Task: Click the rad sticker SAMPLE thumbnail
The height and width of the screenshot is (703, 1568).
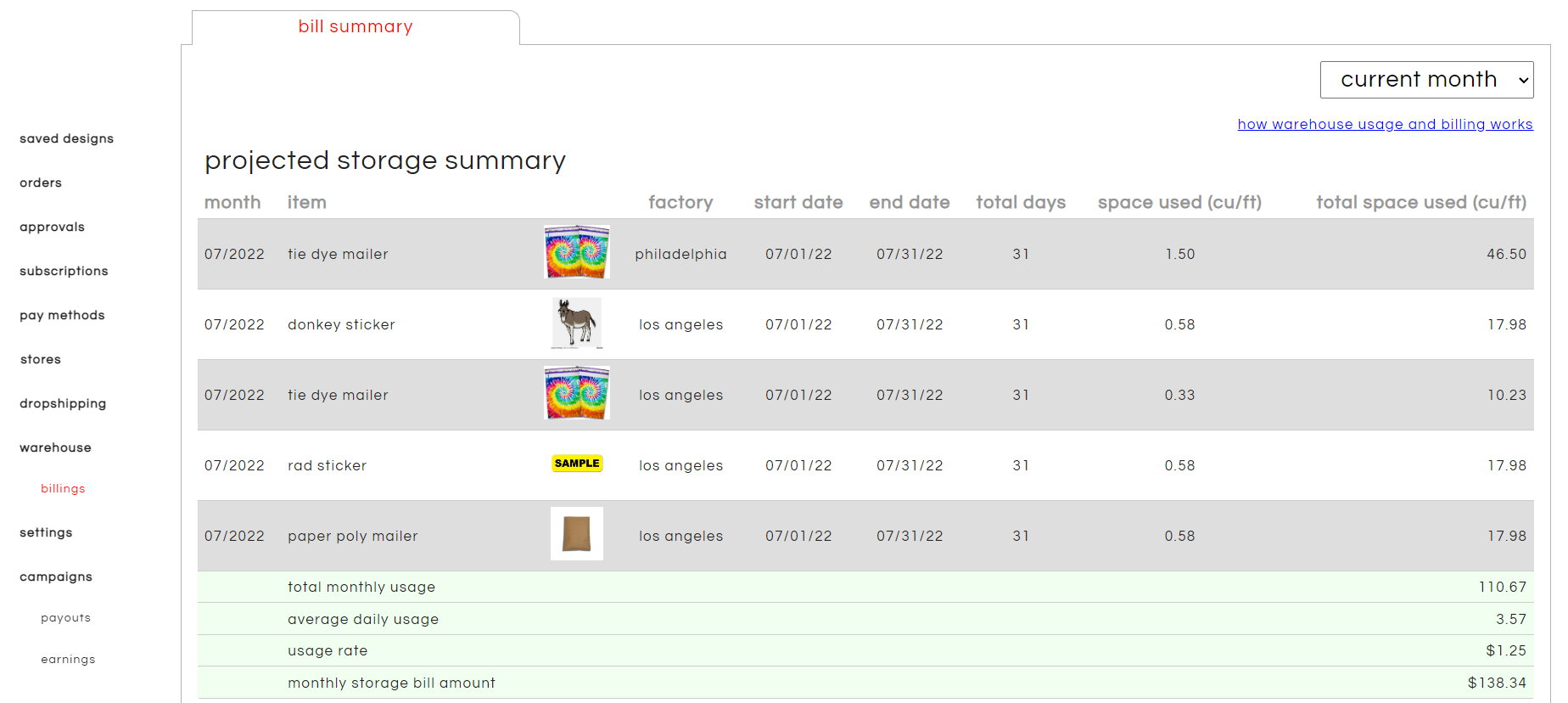Action: [577, 464]
